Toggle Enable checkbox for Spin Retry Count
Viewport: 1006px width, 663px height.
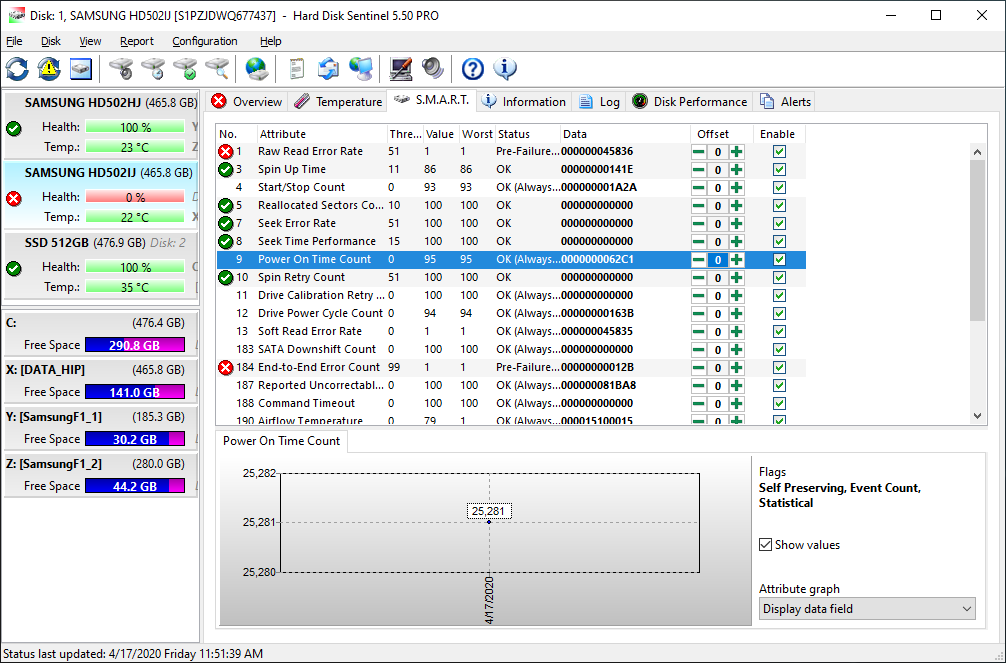[780, 278]
